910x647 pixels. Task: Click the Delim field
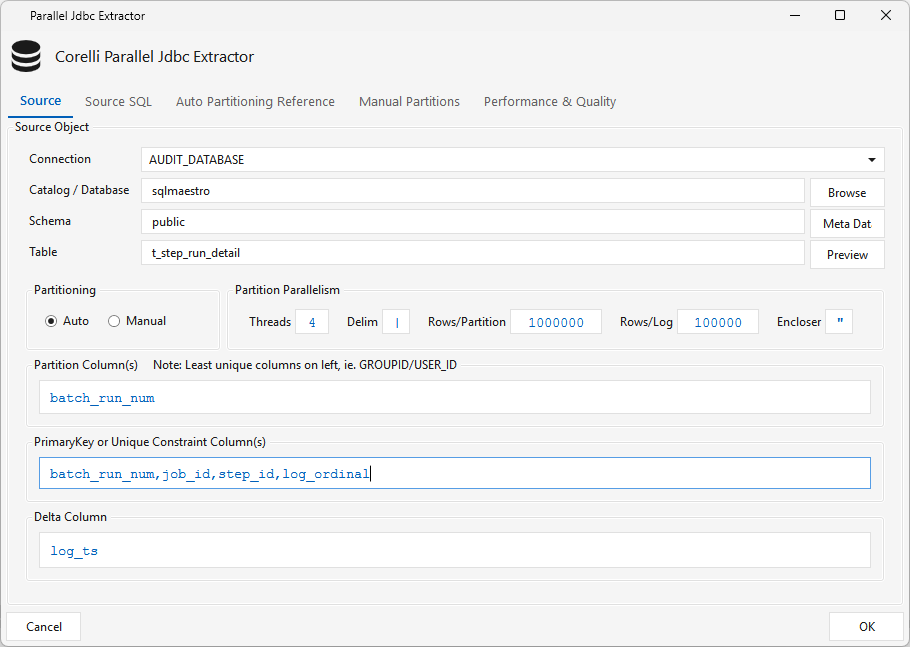pos(396,322)
